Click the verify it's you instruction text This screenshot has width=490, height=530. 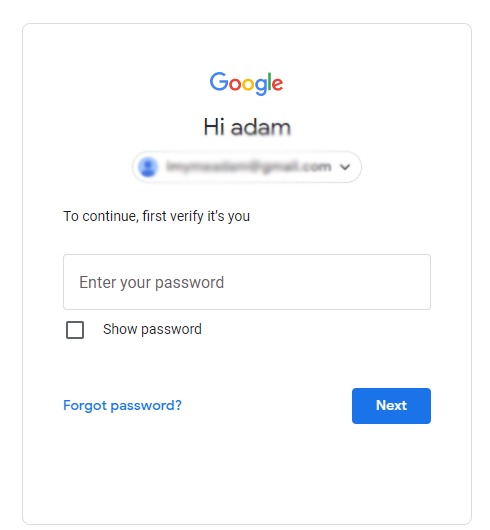pos(156,216)
